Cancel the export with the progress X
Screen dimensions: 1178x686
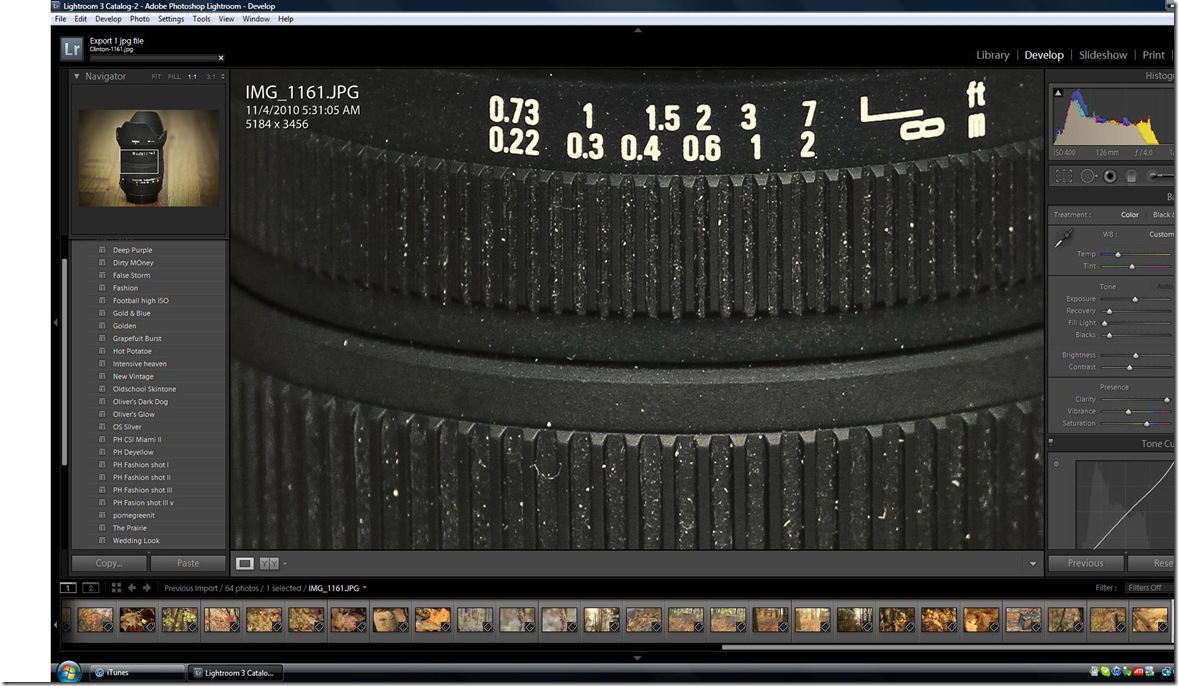tap(221, 58)
